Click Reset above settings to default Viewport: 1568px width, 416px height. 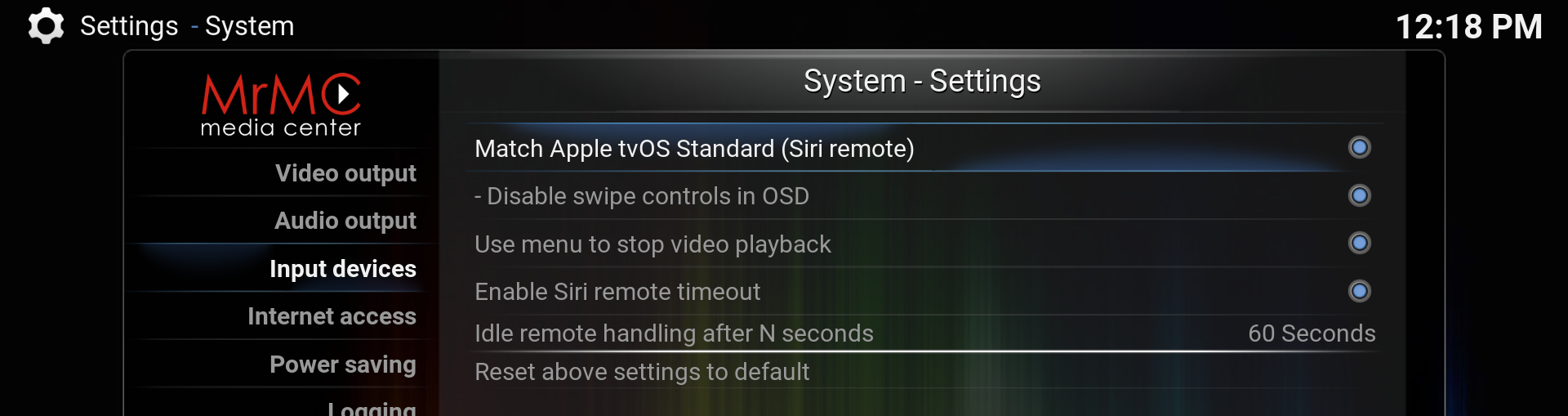pyautogui.click(x=642, y=372)
